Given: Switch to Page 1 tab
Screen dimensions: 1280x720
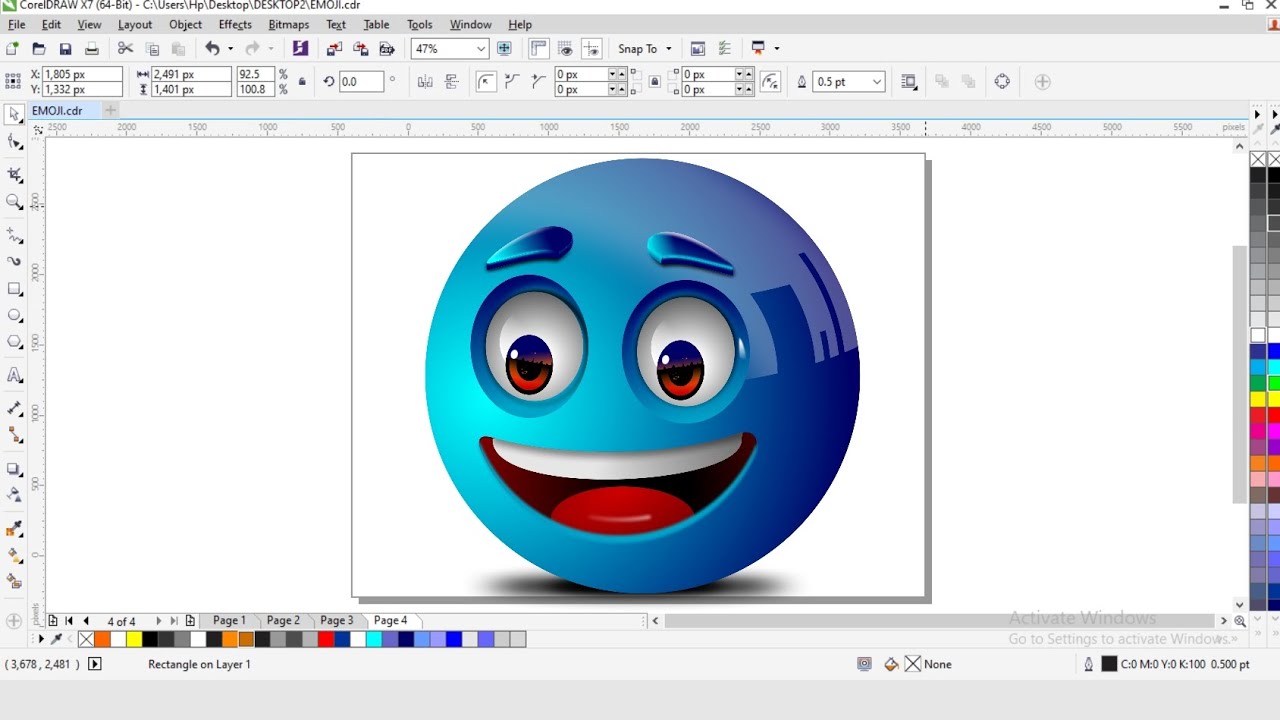Looking at the screenshot, I should tap(229, 620).
